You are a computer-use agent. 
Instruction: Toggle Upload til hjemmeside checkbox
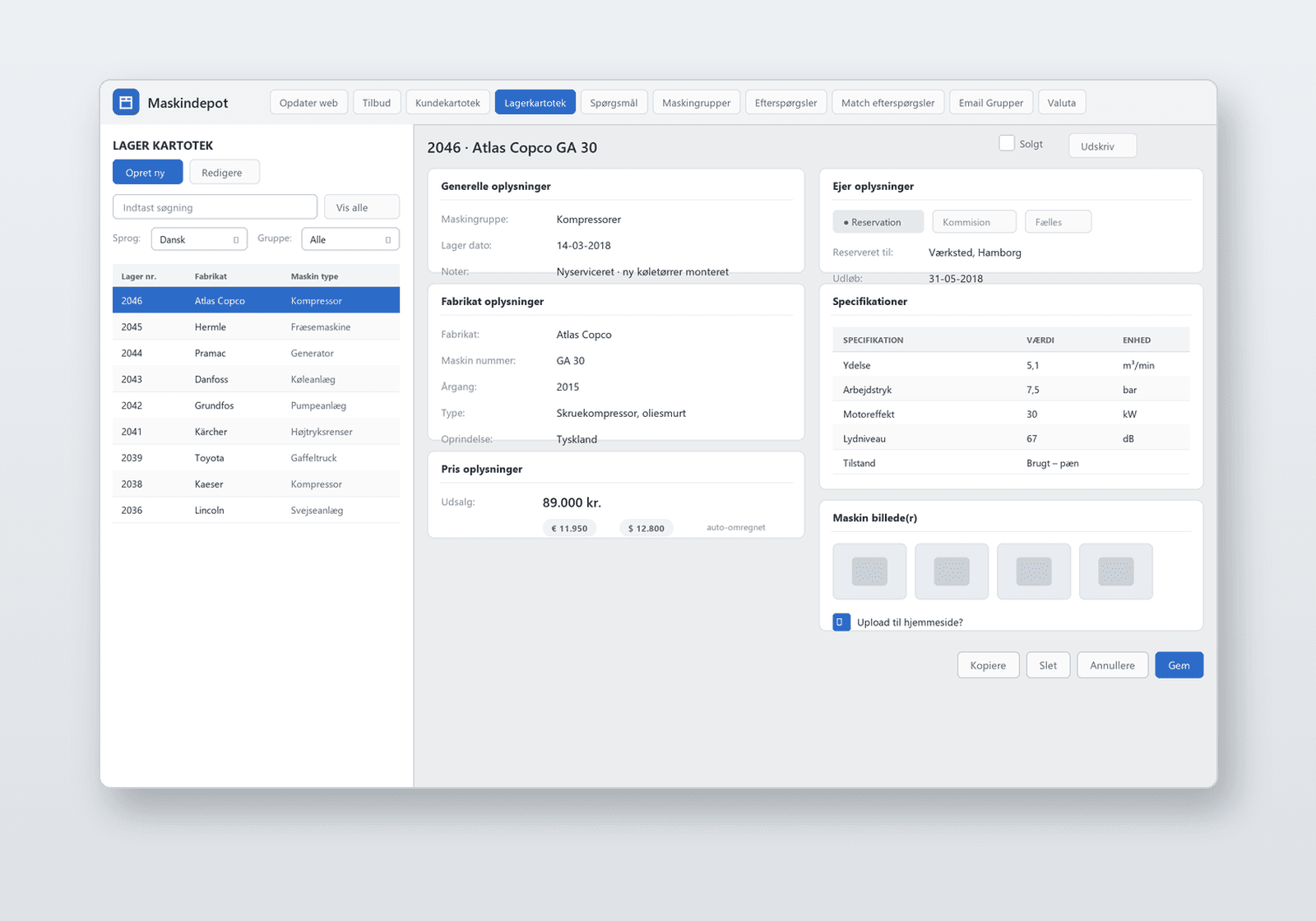point(841,622)
